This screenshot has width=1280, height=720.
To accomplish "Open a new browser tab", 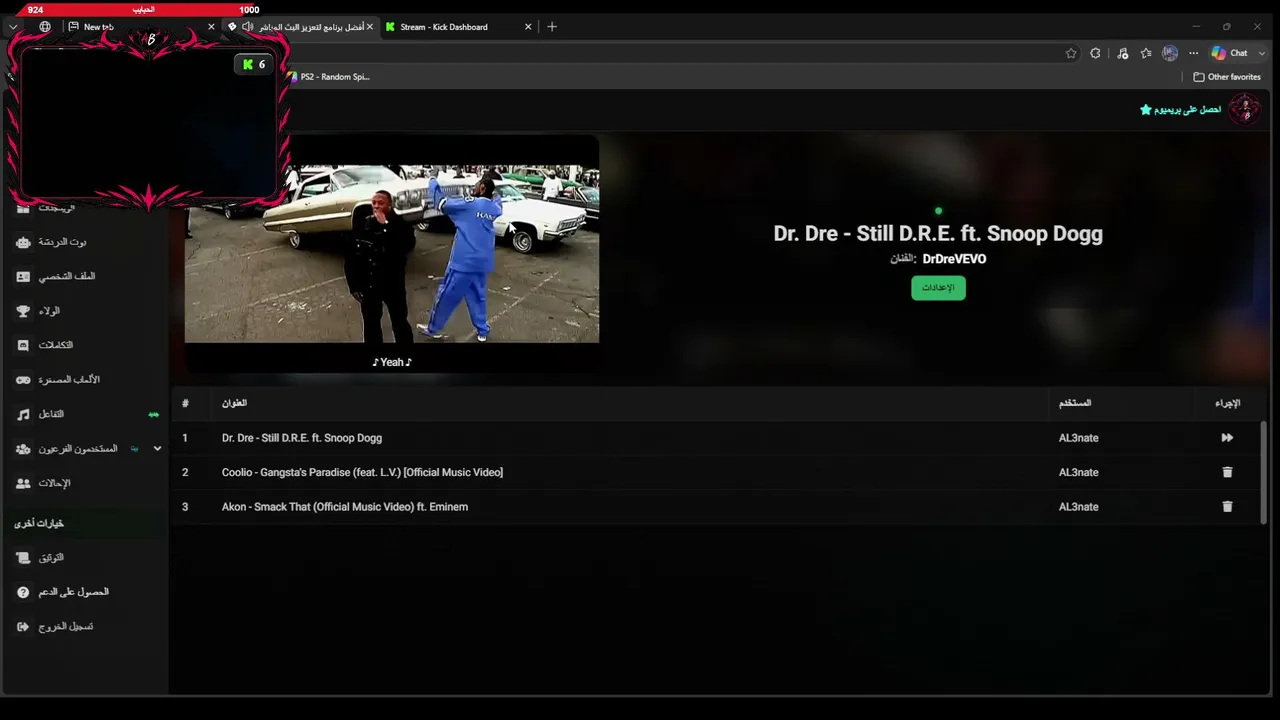I will click(551, 27).
